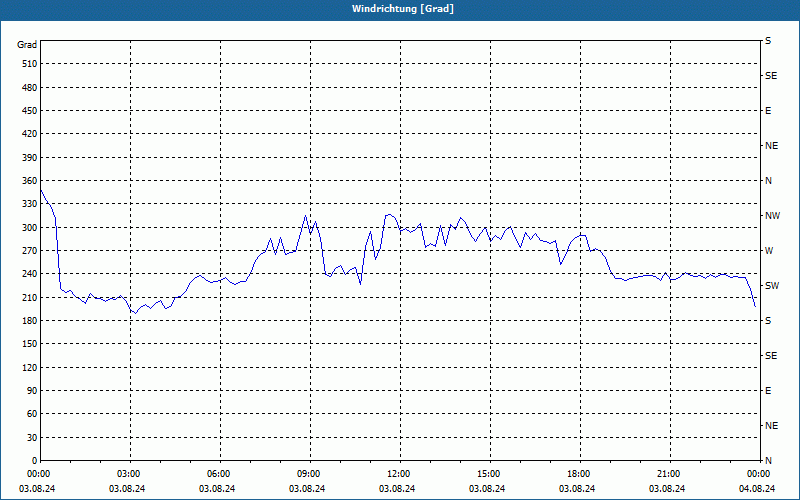Click the N compass label beside 360
This screenshot has height=500, width=800.
(x=768, y=181)
